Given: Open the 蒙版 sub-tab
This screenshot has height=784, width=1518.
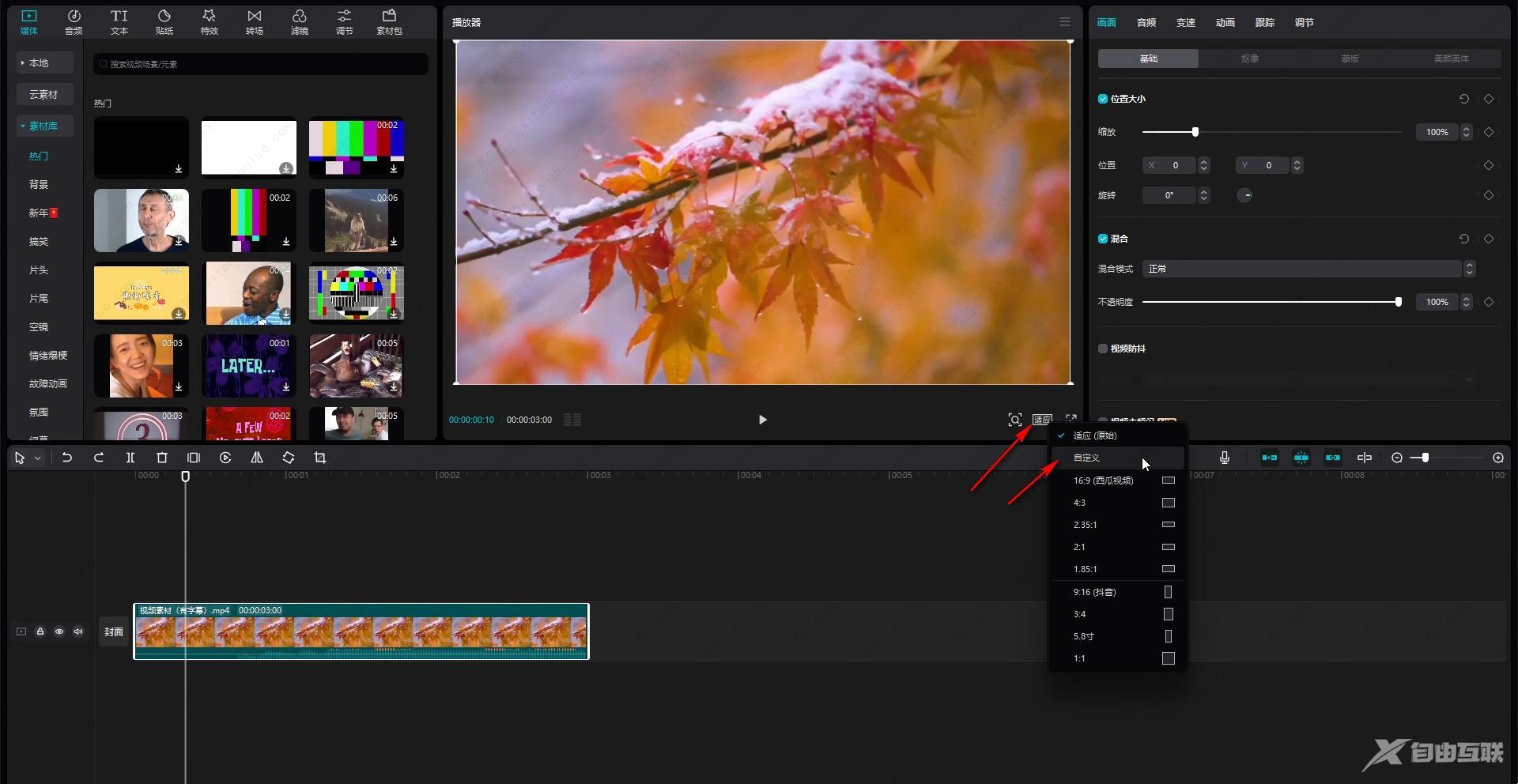Looking at the screenshot, I should [1350, 58].
